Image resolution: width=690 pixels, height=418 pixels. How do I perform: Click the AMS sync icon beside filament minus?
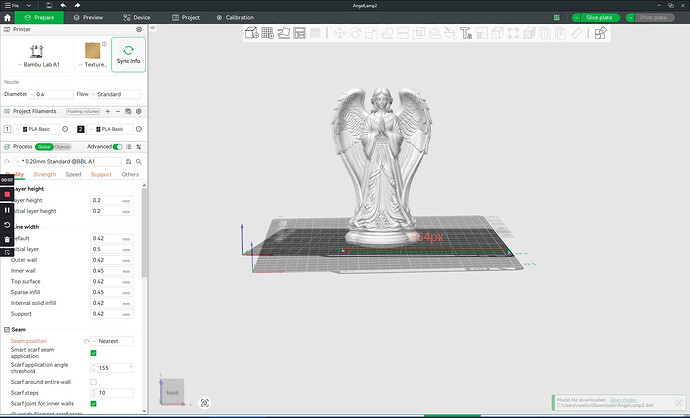click(x=128, y=111)
